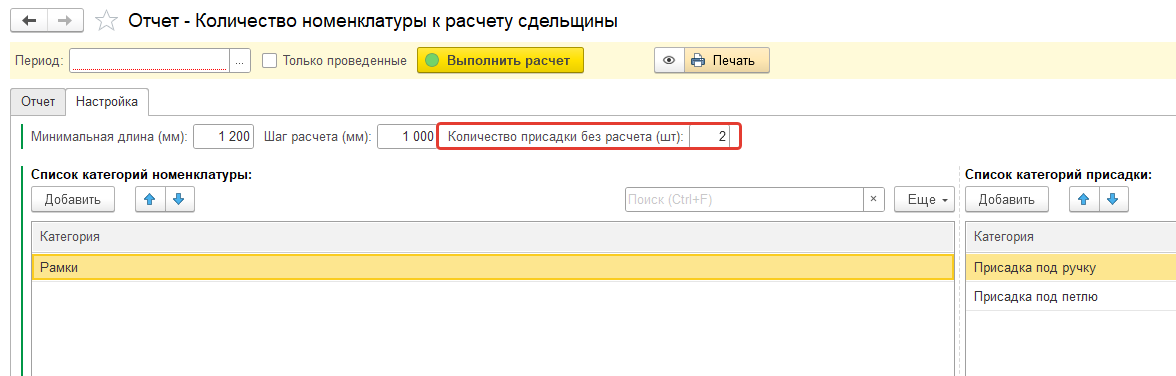Click 'Категория' header in drilling list
This screenshot has height=376, width=1176.
pyautogui.click(x=1070, y=237)
